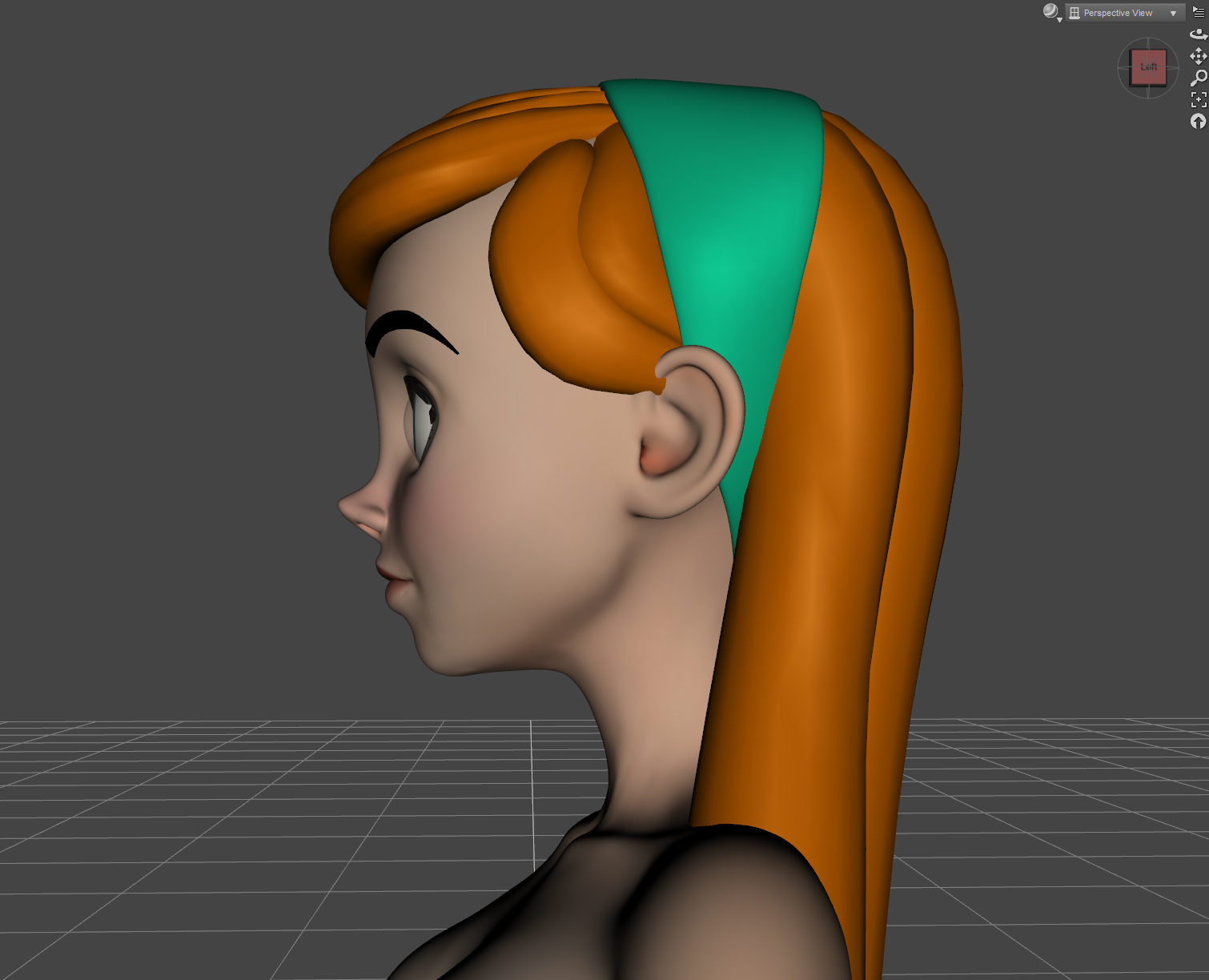The height and width of the screenshot is (980, 1209).
Task: Select the magnifier zoom camera control
Action: 1199,78
